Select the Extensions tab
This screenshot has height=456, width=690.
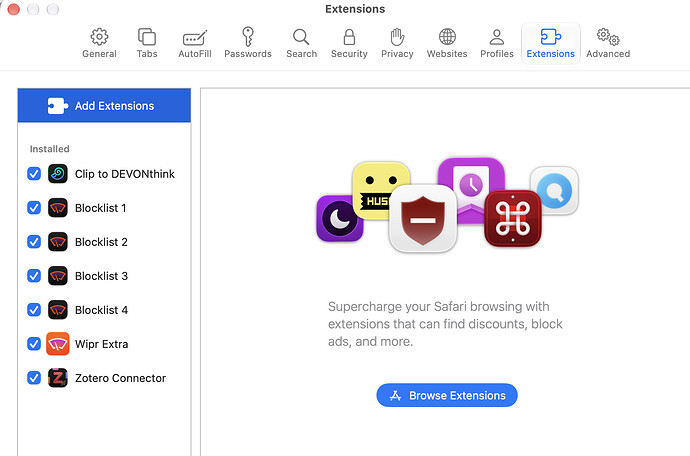551,43
